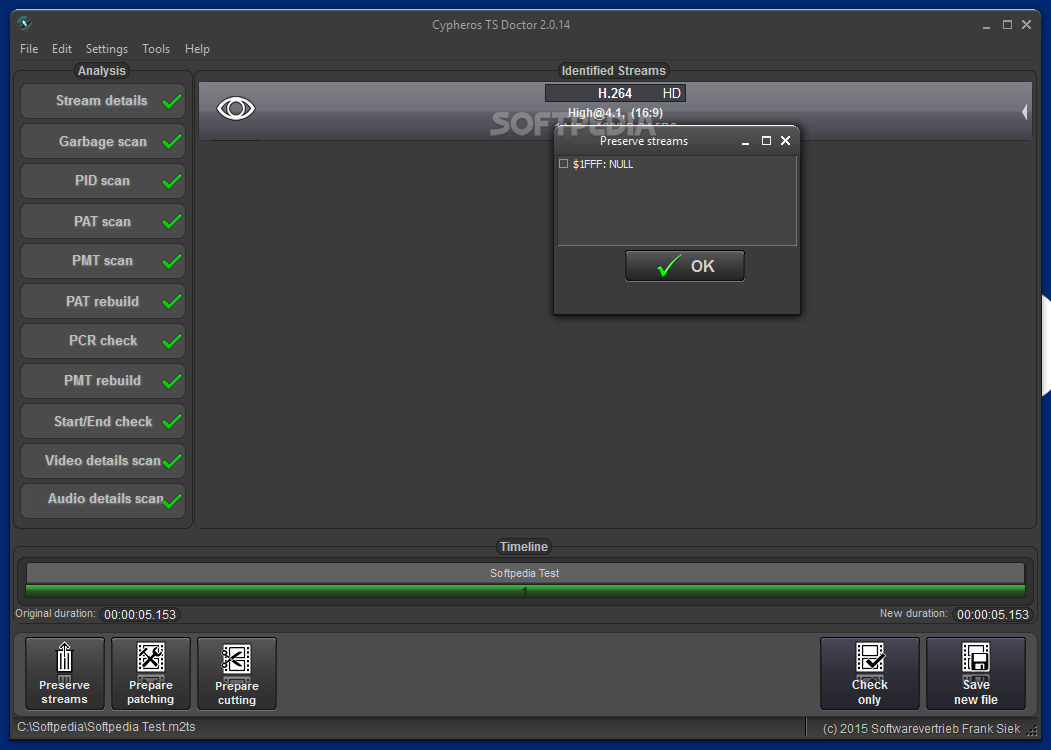Select the Start/End check analysis step
1051x750 pixels.
(x=103, y=421)
